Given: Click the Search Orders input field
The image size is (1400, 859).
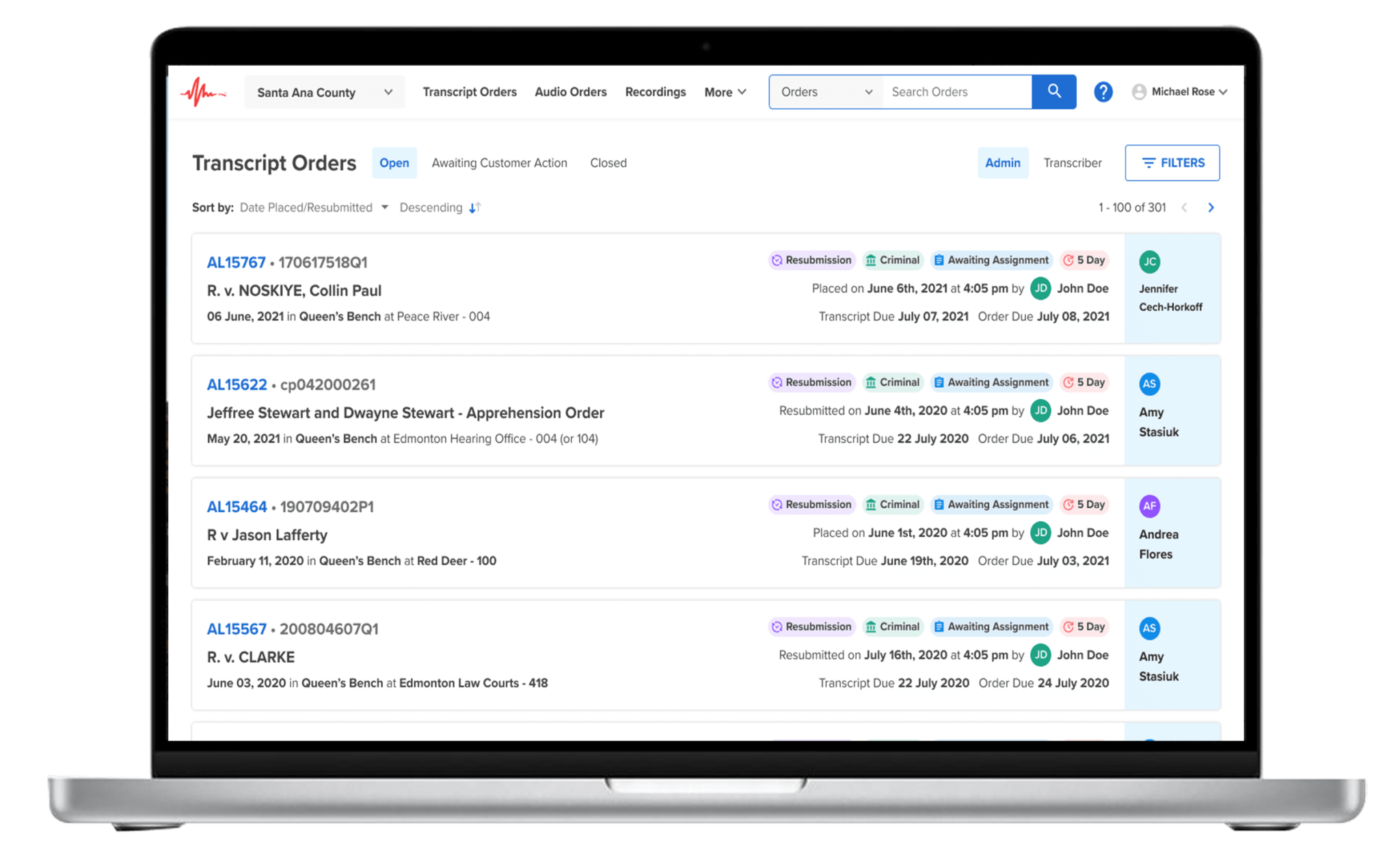Looking at the screenshot, I should click(956, 92).
